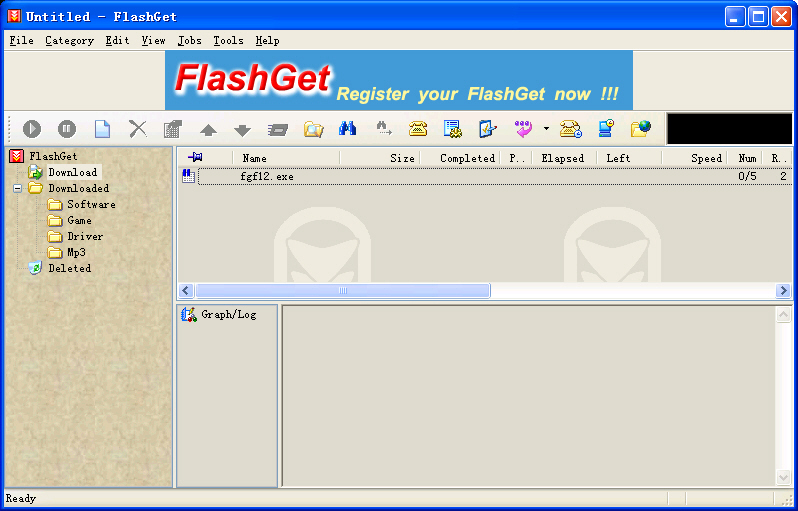
Task: Click the blue checkmark settings icon
Action: tap(488, 129)
